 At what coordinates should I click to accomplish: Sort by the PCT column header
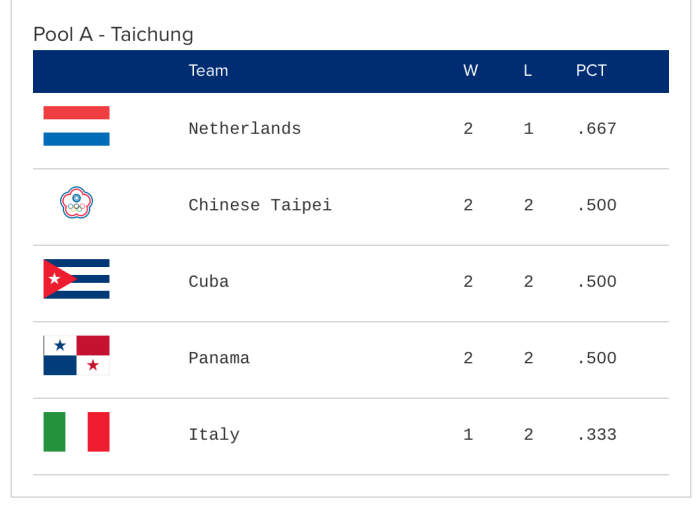pos(591,71)
